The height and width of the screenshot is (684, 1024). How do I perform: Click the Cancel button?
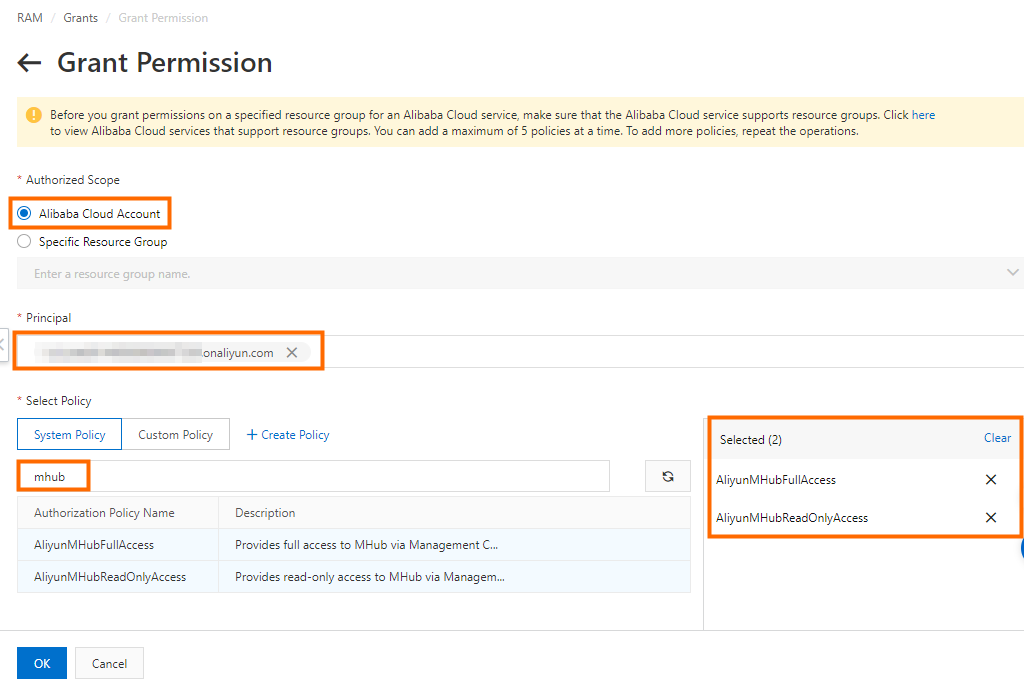(x=109, y=663)
